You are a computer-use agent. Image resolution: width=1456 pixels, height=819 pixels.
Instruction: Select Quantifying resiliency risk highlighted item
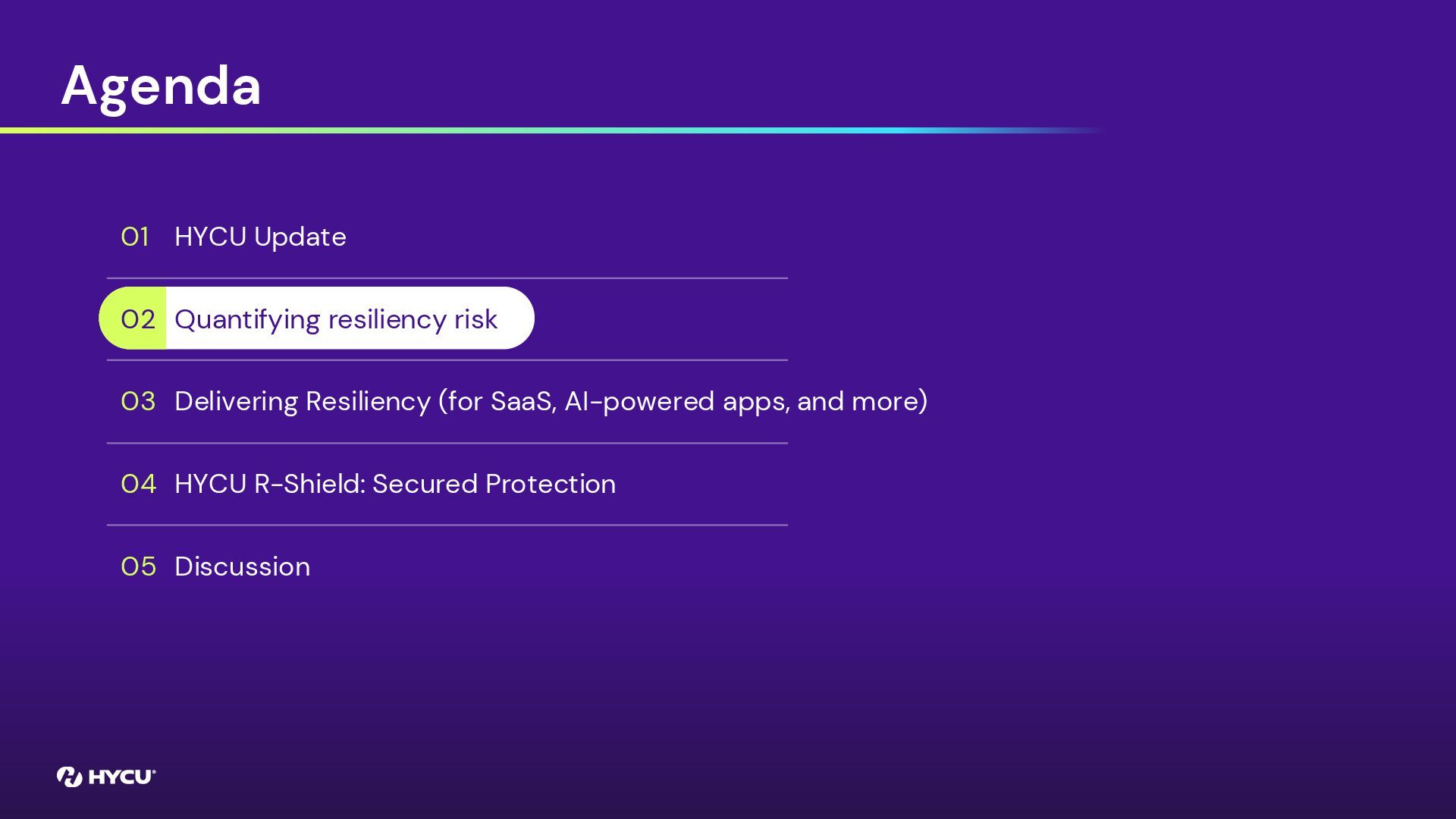point(336,319)
